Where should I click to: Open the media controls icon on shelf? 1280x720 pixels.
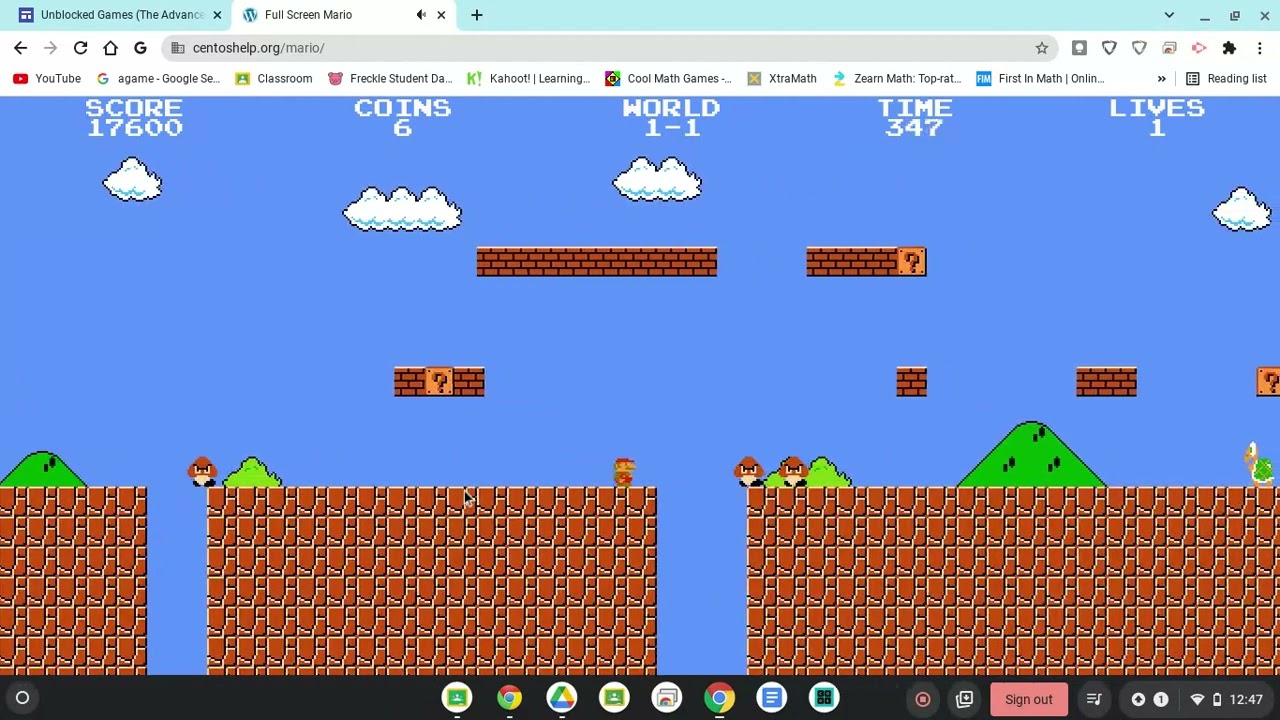pos(1094,699)
